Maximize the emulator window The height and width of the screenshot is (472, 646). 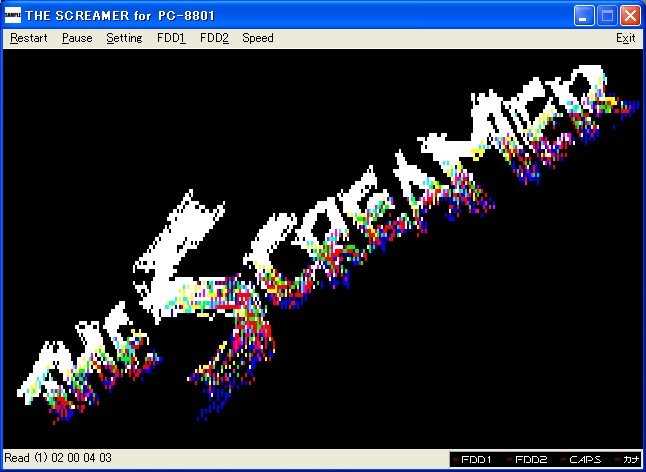(607, 15)
